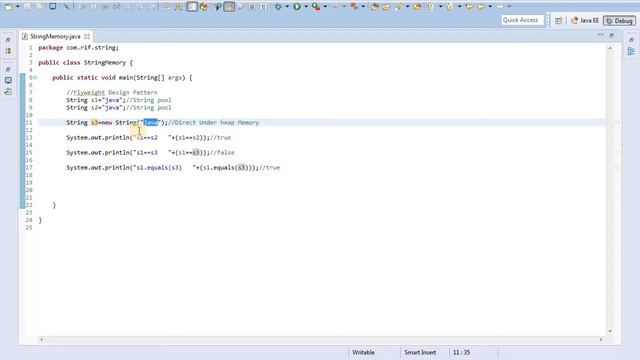Screen dimensions: 640x360
Task: Click the vertical scrollbar down arrow
Action: 610,331
